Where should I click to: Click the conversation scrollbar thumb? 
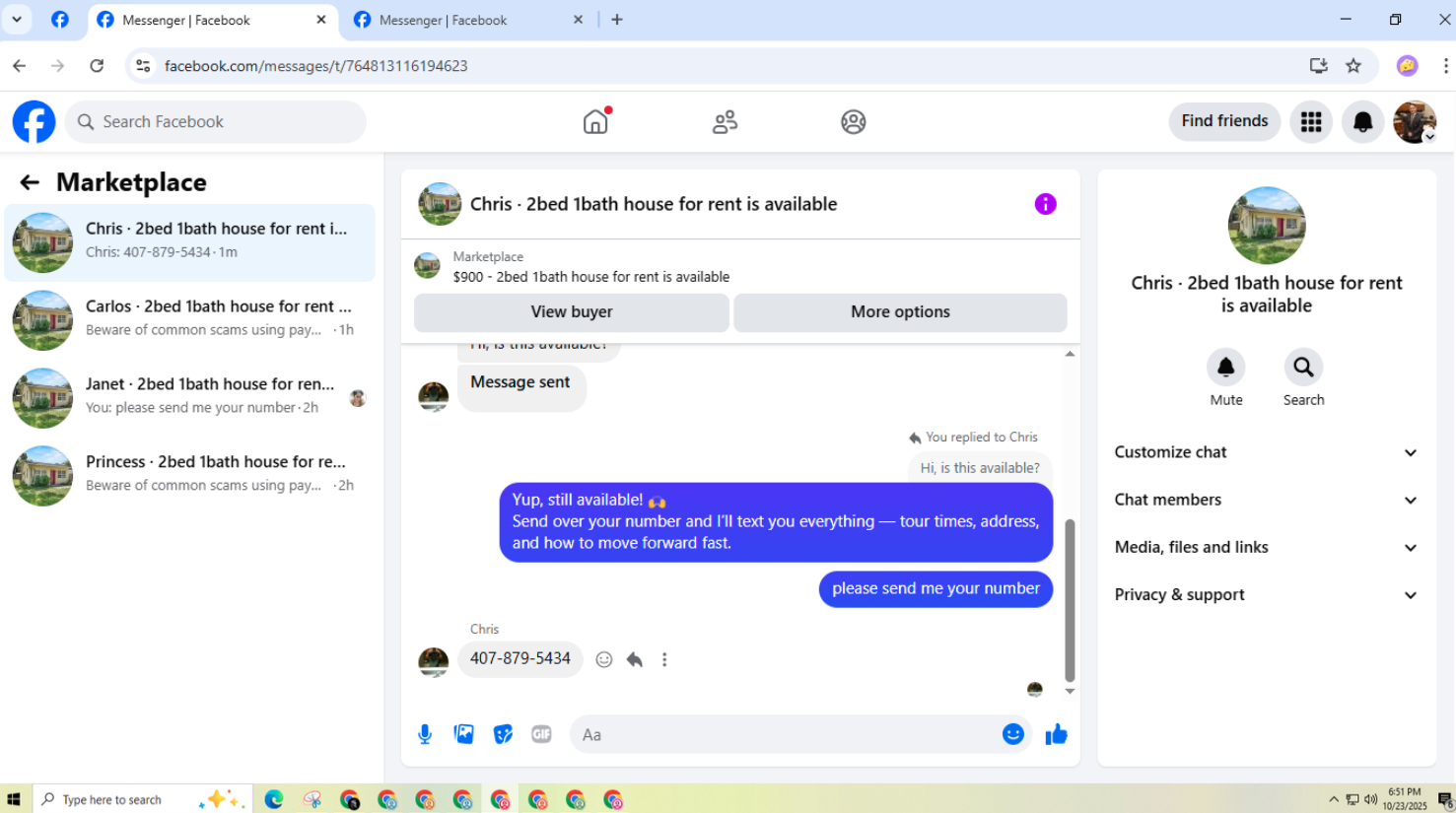tap(1070, 600)
